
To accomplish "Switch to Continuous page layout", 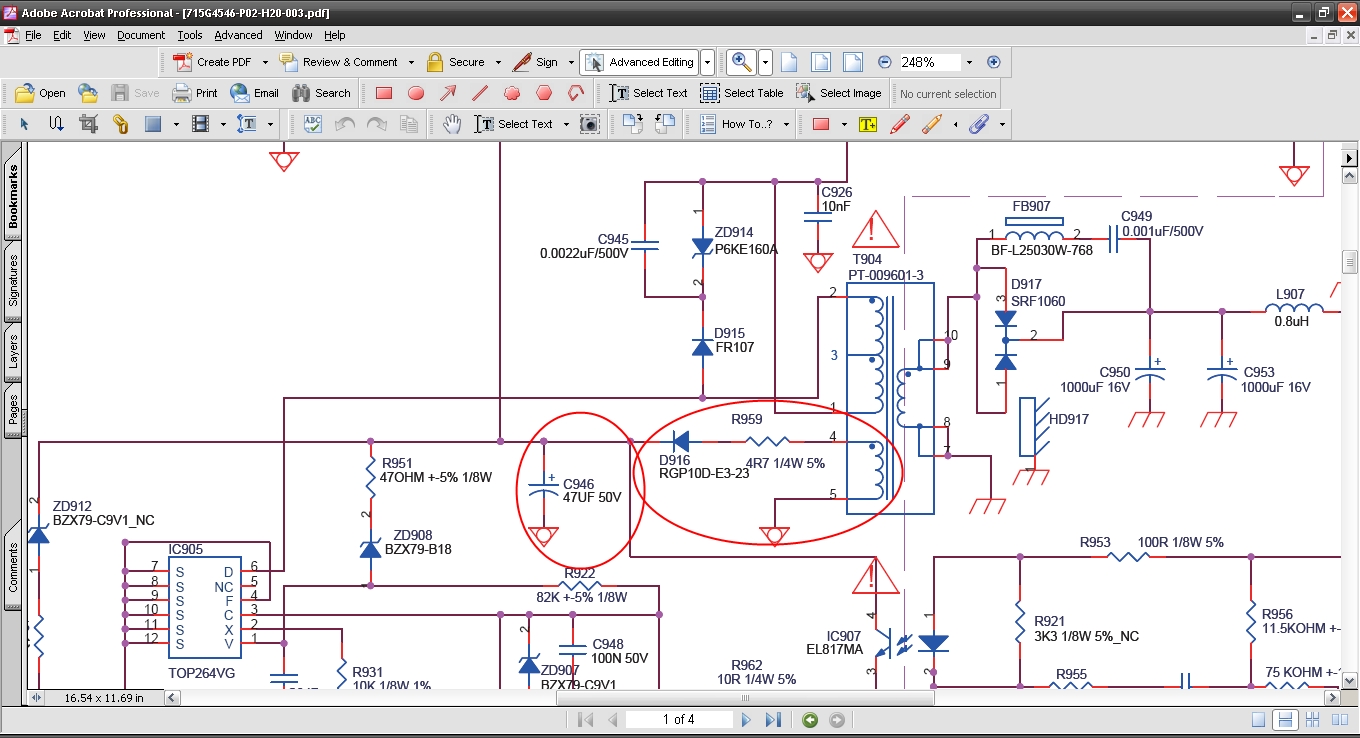I will [x=1286, y=720].
